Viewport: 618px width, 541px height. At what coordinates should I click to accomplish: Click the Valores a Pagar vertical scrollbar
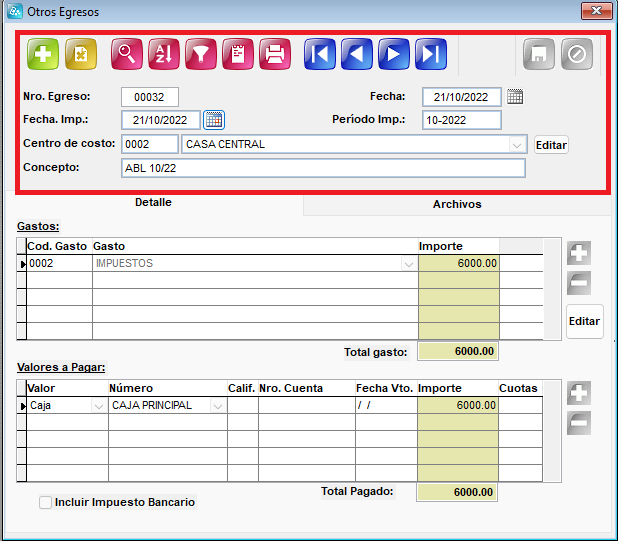tap(552, 431)
